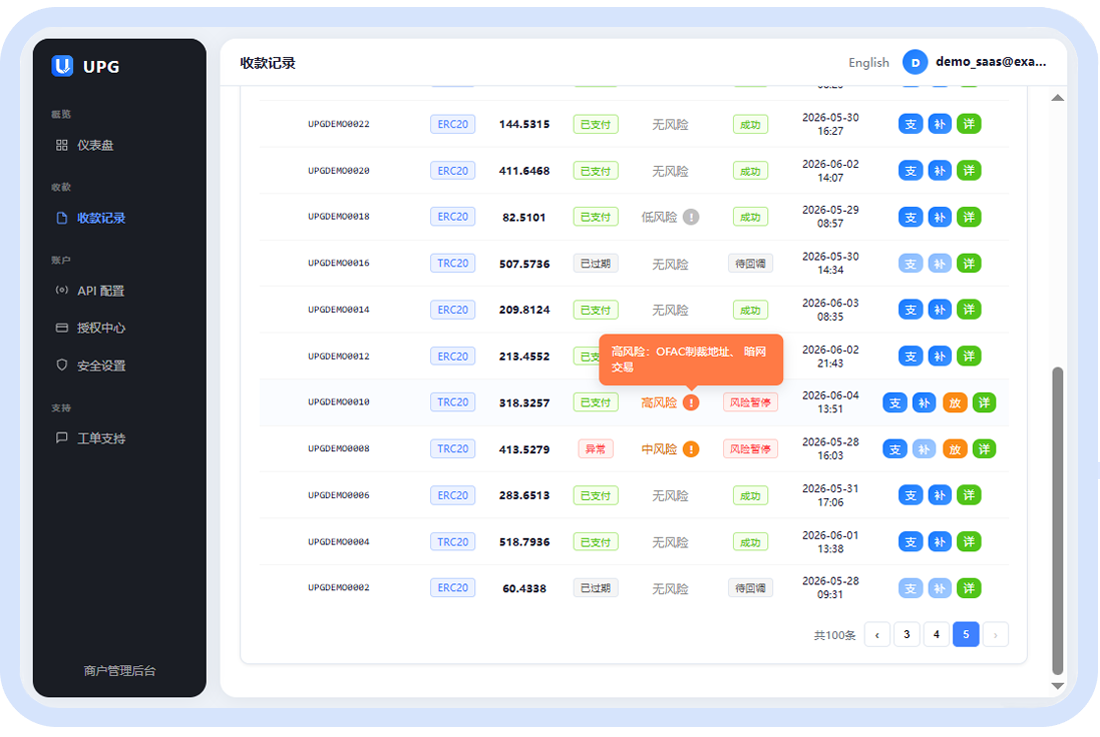Click 详 details for UPGDEMO0010
This screenshot has width=1100, height=737.
pos(984,403)
